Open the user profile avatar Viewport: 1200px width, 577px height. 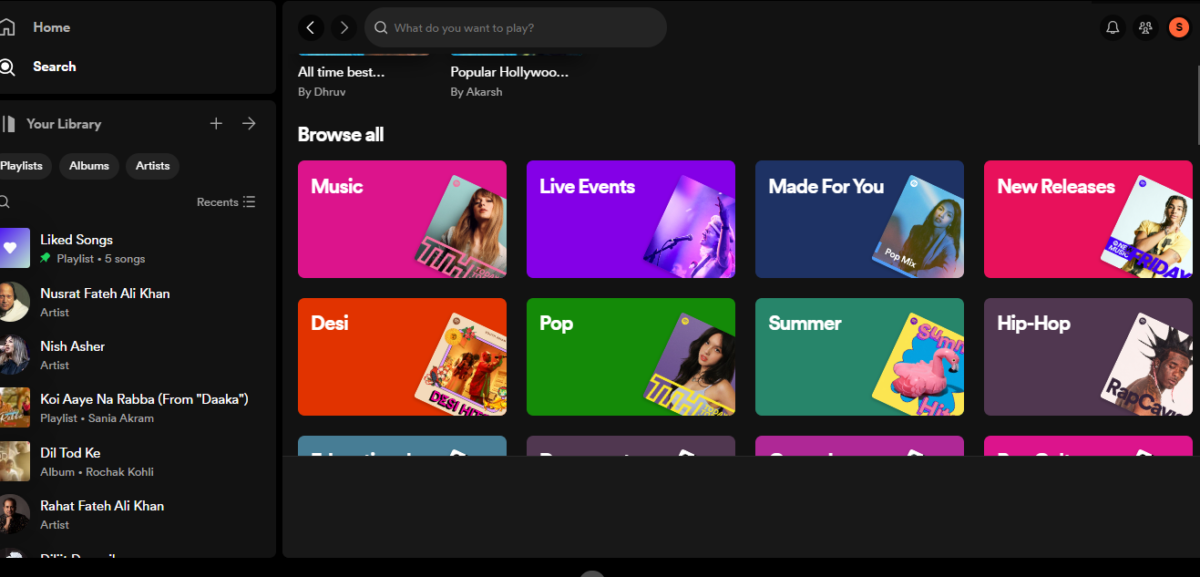[1179, 28]
